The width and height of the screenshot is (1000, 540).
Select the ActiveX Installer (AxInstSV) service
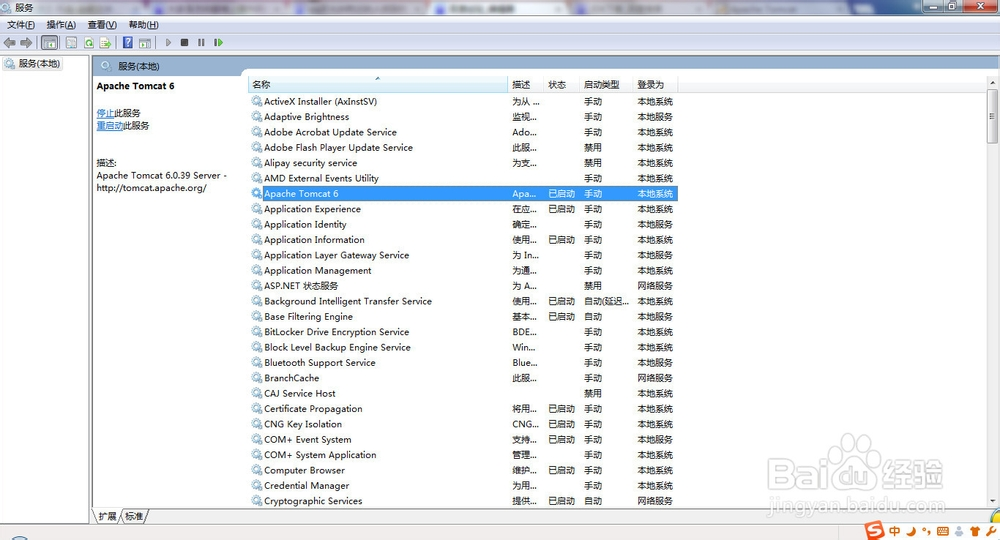tap(462, 101)
